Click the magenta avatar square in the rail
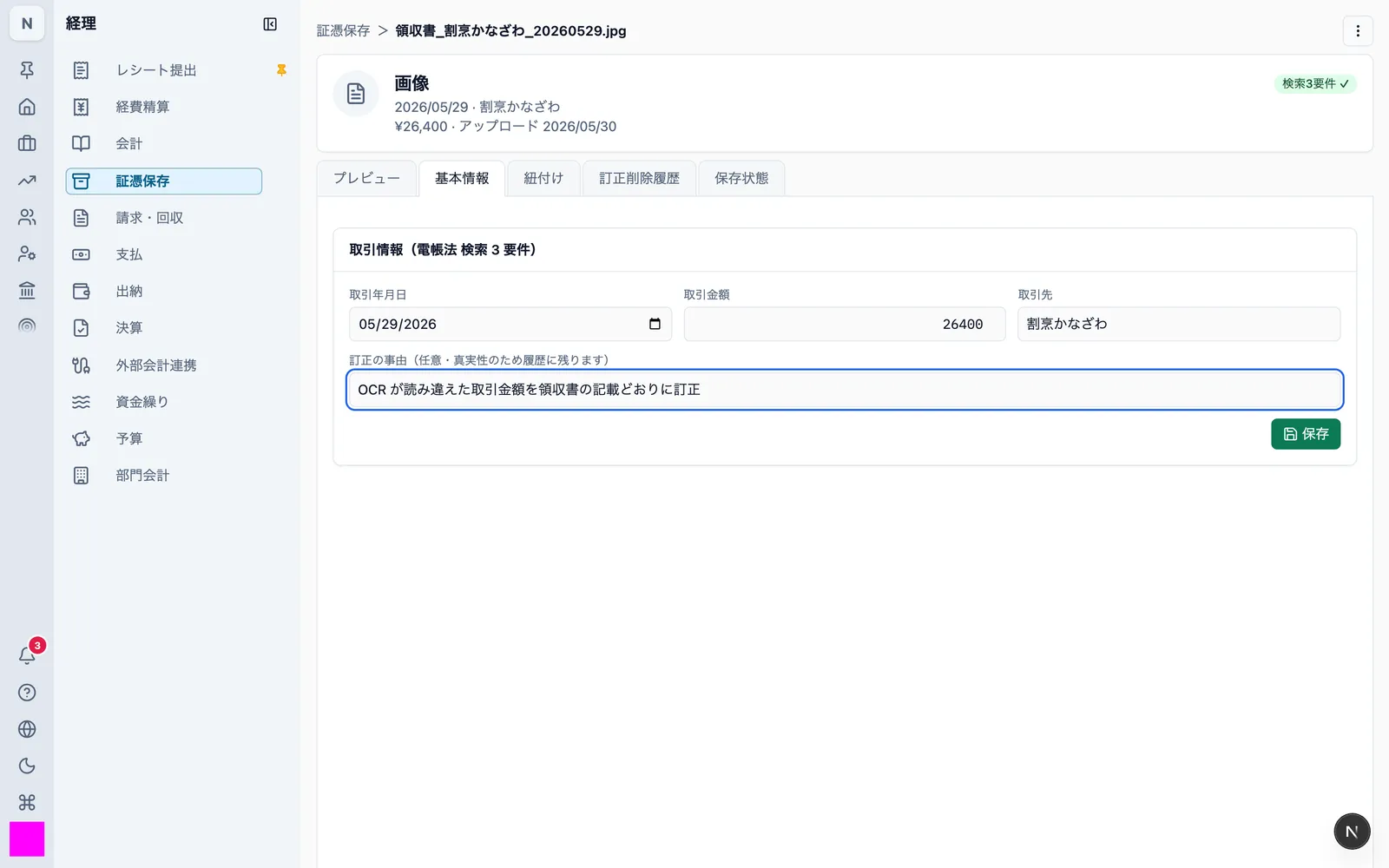Viewport: 1389px width, 868px height. coord(27,839)
